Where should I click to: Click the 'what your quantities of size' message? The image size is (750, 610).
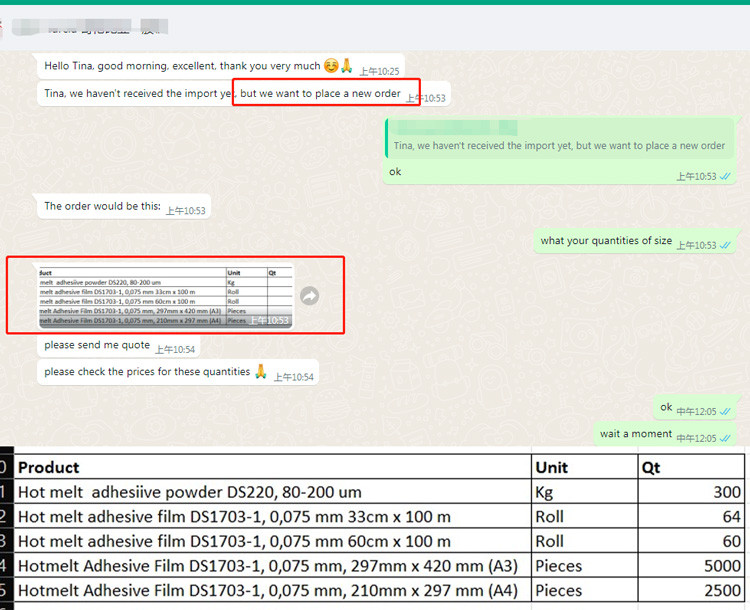pyautogui.click(x=634, y=241)
